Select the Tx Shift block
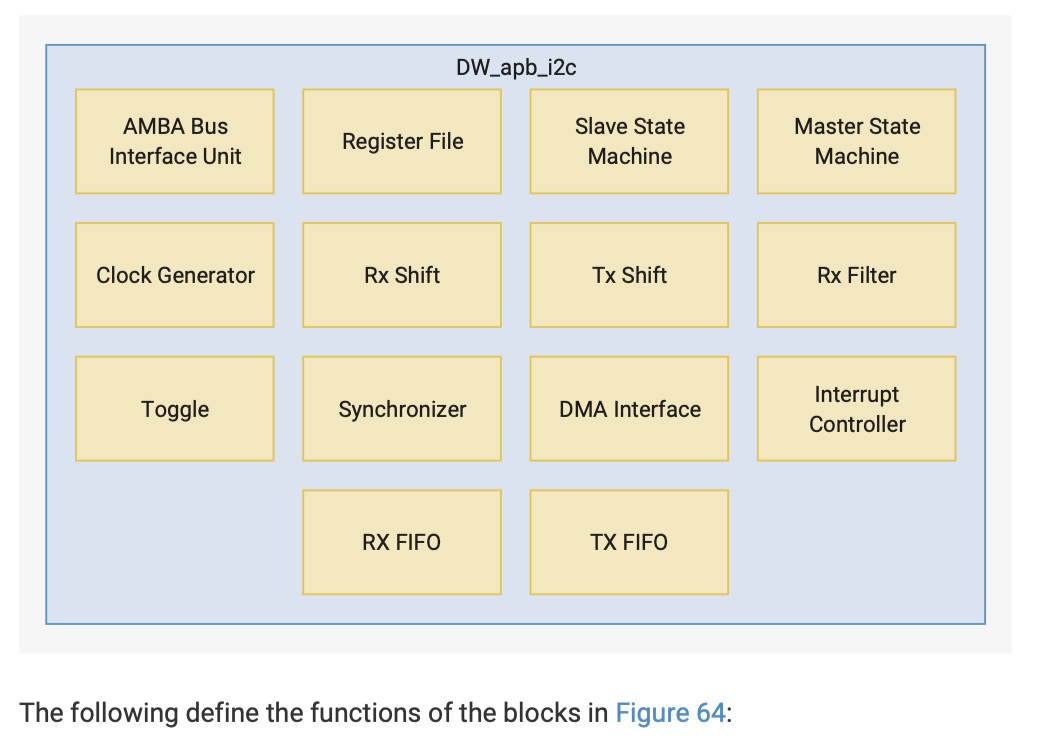Viewport: 1040px width, 754px height. 629,275
